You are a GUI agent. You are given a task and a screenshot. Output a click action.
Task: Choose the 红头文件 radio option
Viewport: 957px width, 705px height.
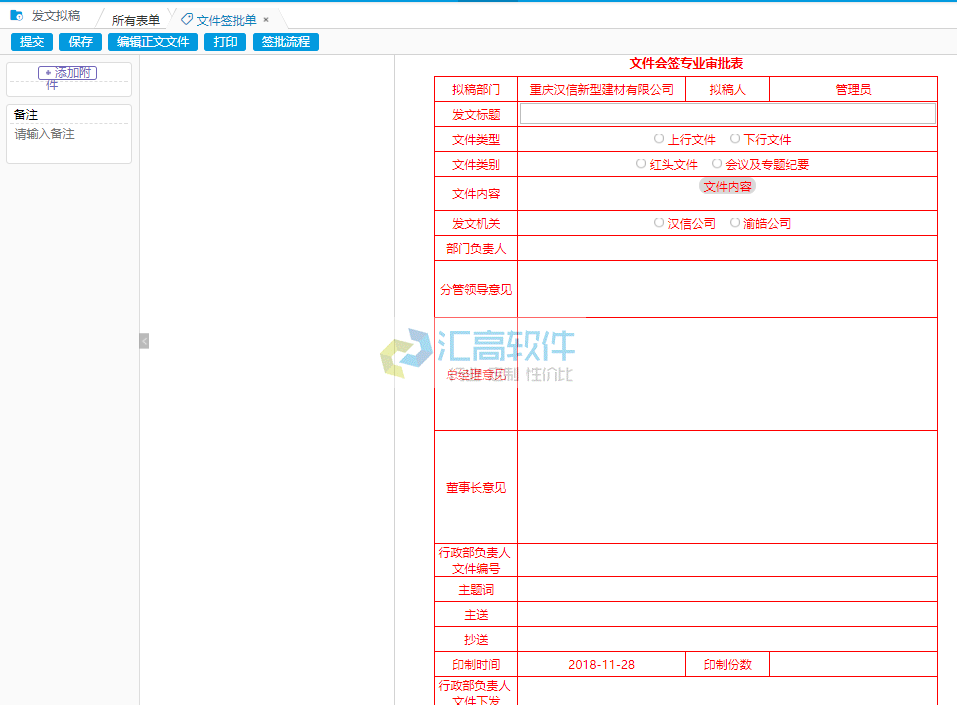click(641, 164)
